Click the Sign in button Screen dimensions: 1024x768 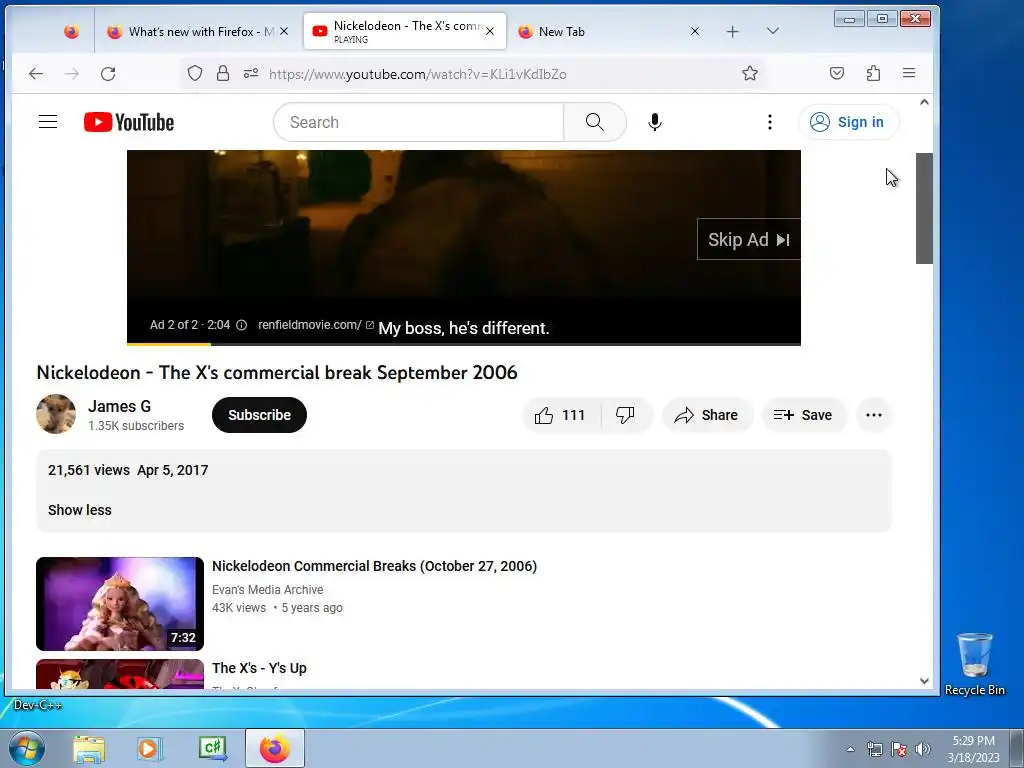[x=848, y=122]
